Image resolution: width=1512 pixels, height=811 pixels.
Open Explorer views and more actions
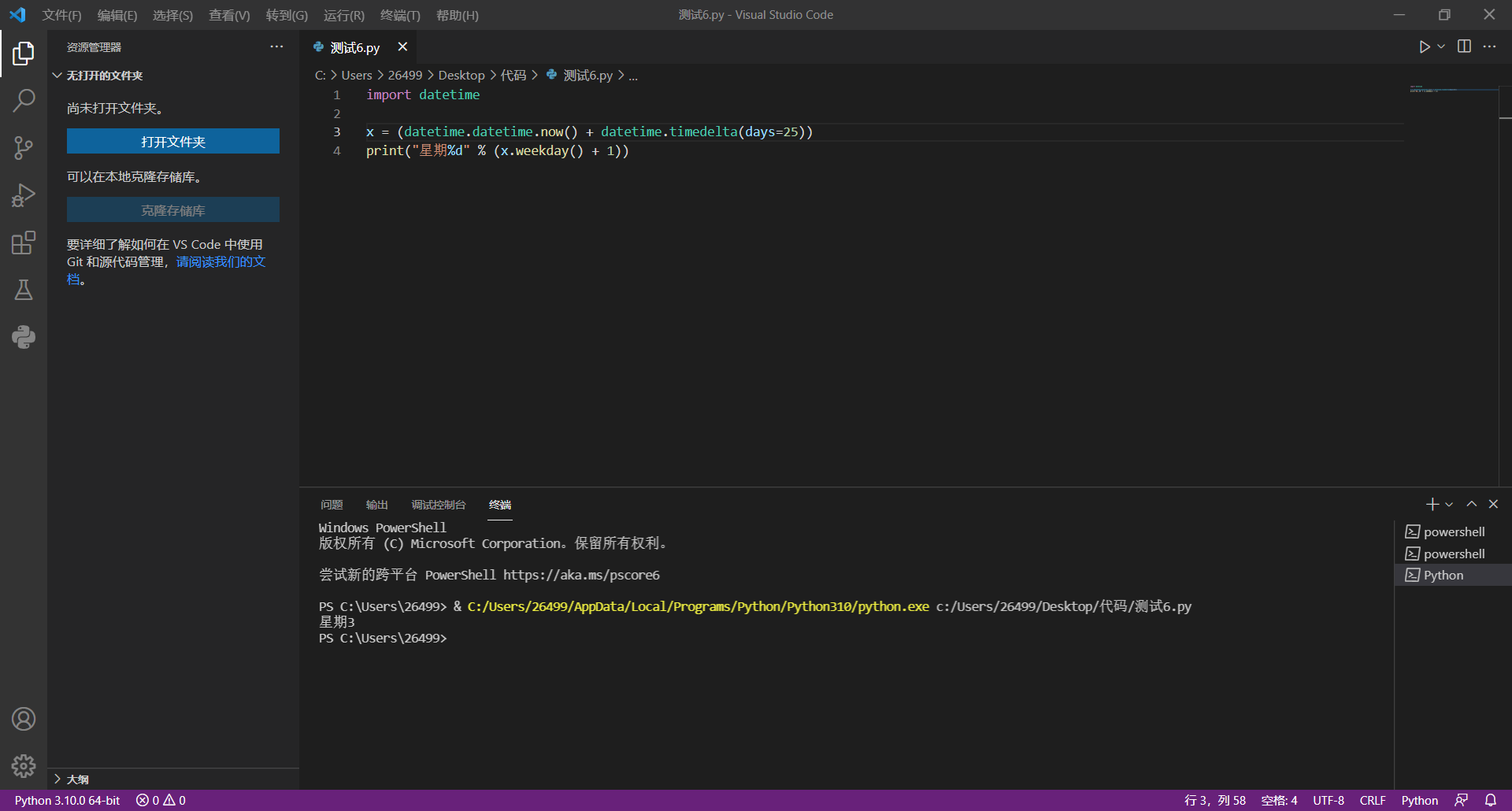276,46
